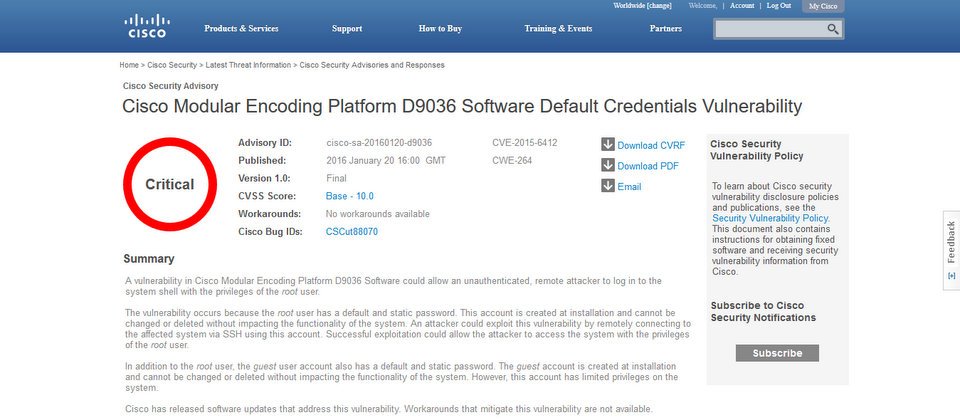
Task: Click the 'CVSS Score:' field label
Action: coord(267,197)
